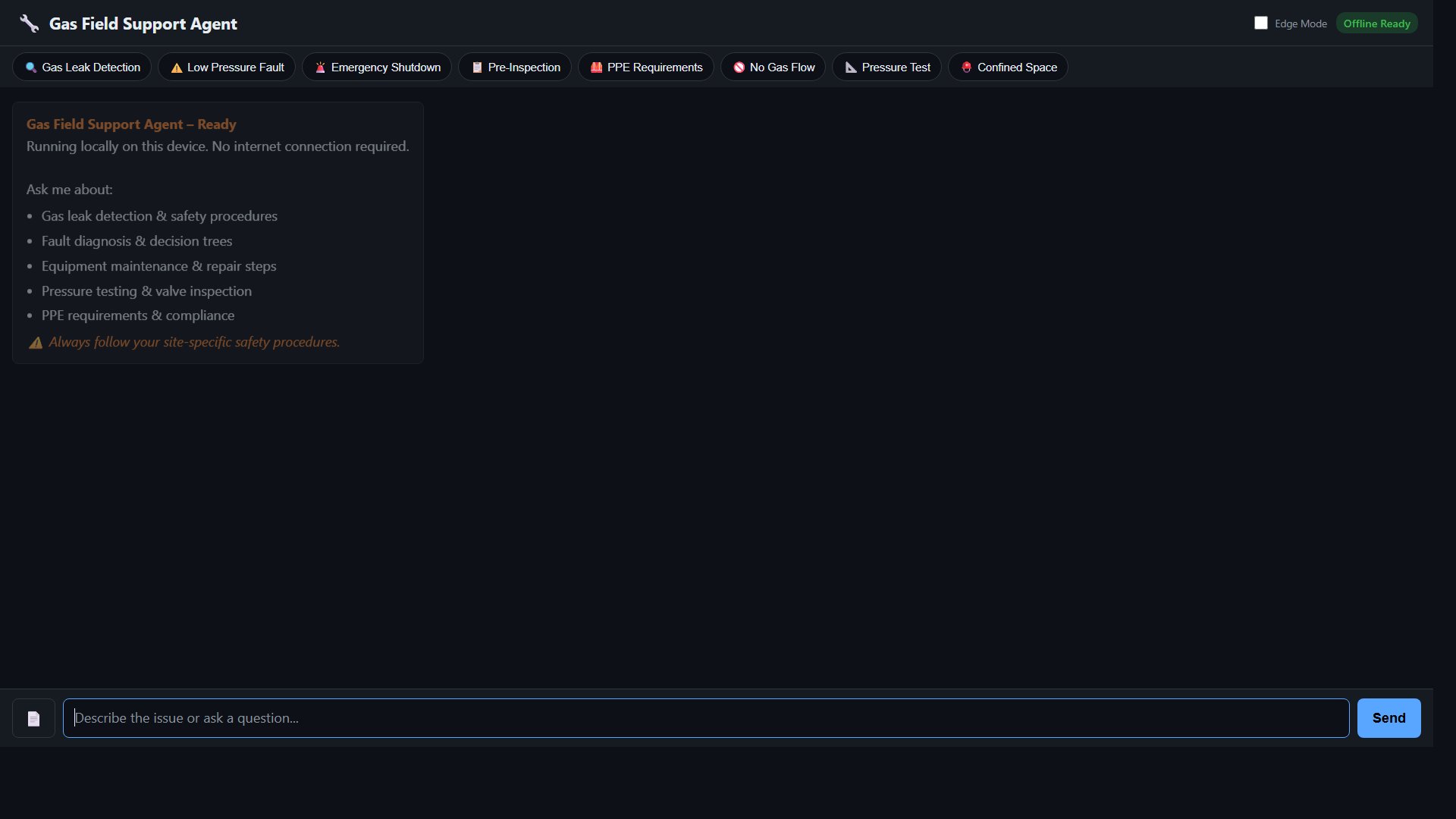Click the Offline Ready status badge

click(1376, 23)
